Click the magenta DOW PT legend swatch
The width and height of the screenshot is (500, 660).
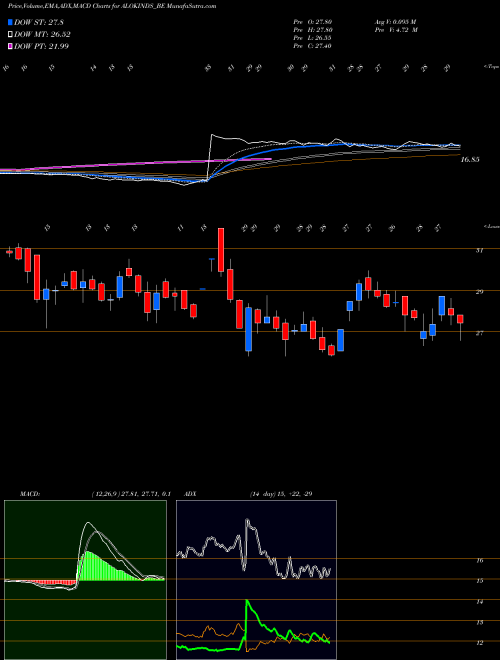point(11,46)
